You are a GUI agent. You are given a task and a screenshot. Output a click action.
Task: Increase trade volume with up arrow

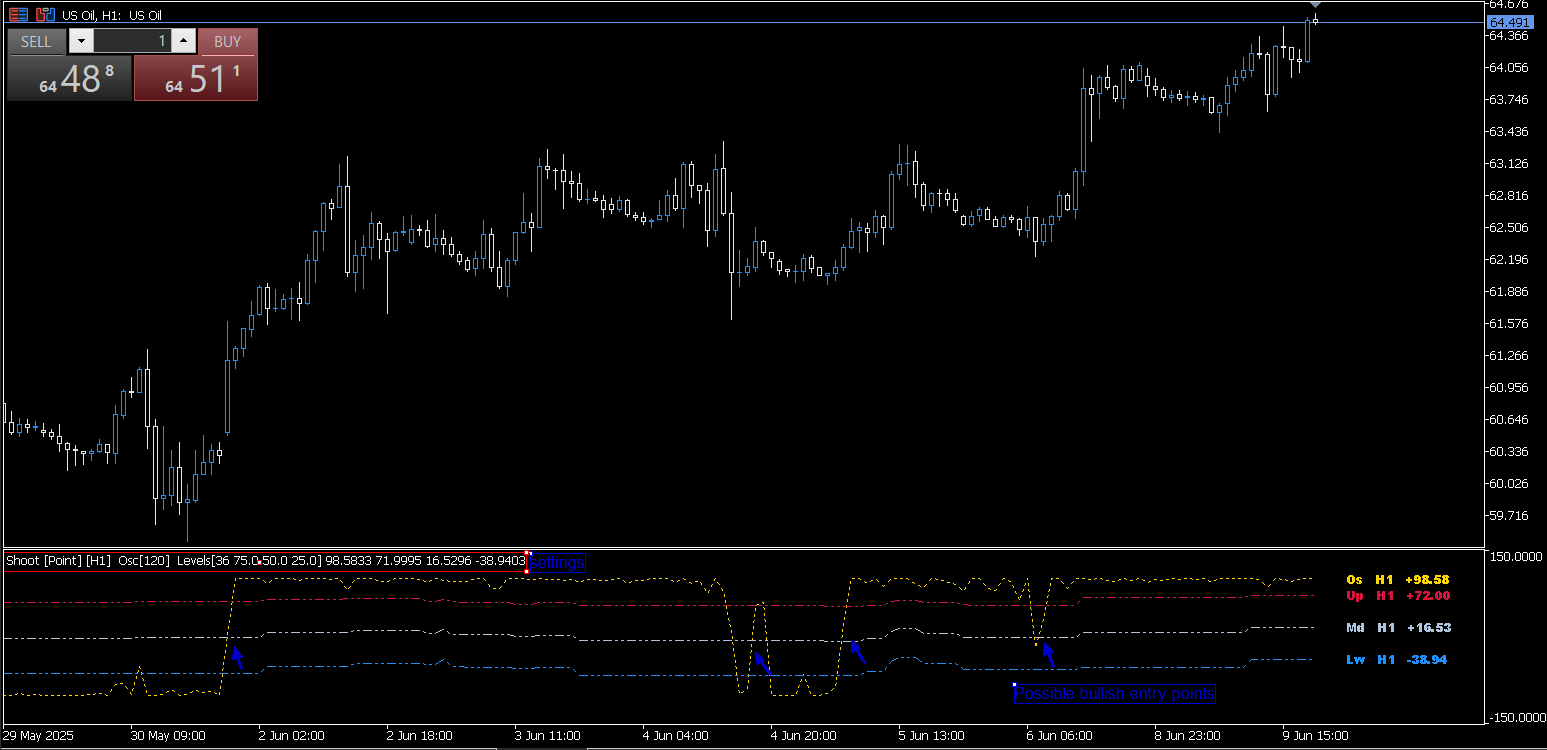[x=184, y=41]
